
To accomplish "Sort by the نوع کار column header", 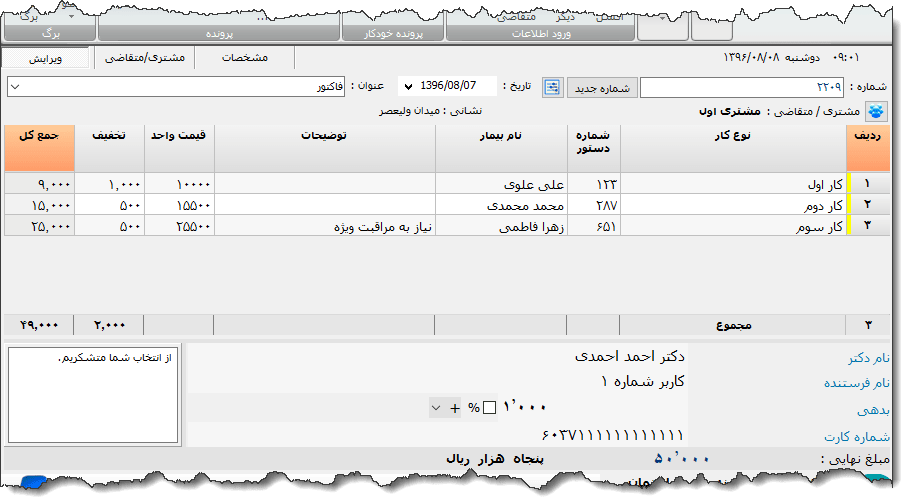I will coord(733,148).
